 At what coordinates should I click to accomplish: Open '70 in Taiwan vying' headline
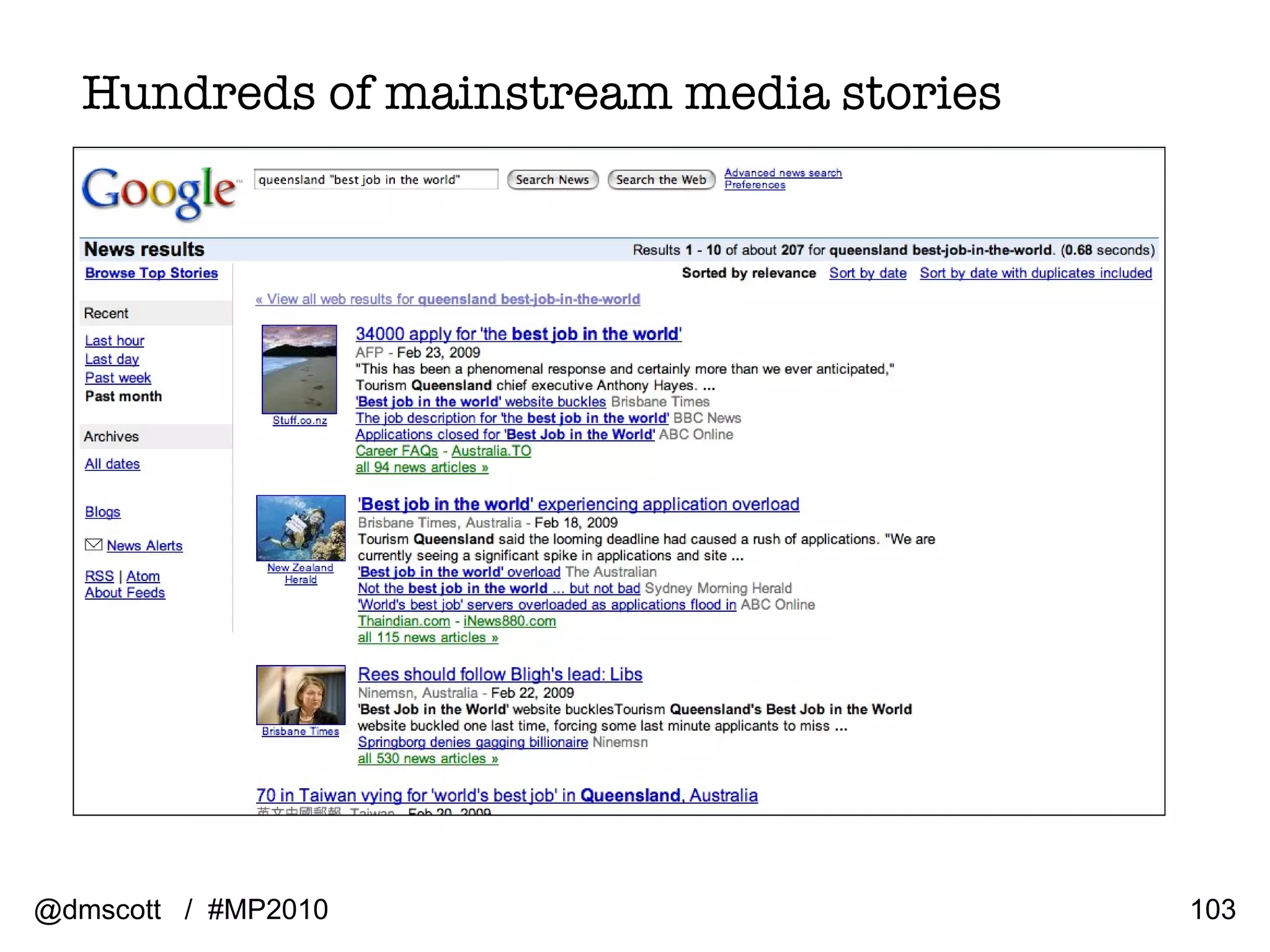(507, 796)
